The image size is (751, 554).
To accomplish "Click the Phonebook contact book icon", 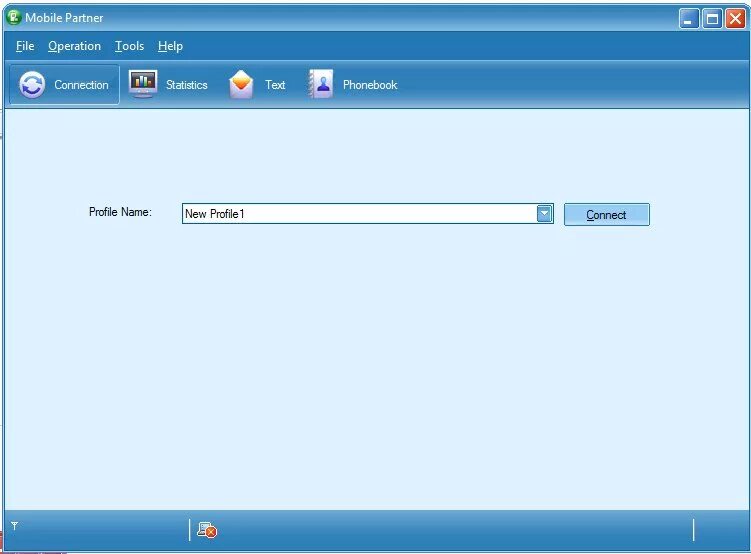I will (320, 84).
